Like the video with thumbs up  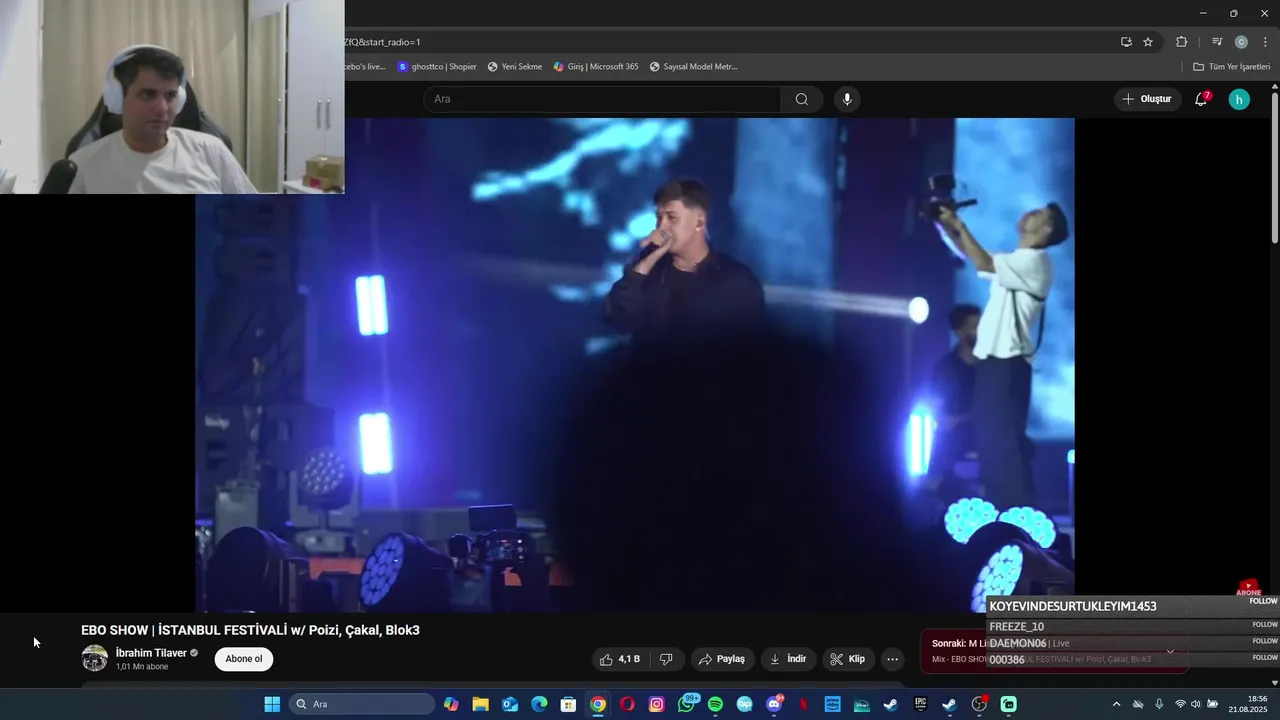[620, 659]
